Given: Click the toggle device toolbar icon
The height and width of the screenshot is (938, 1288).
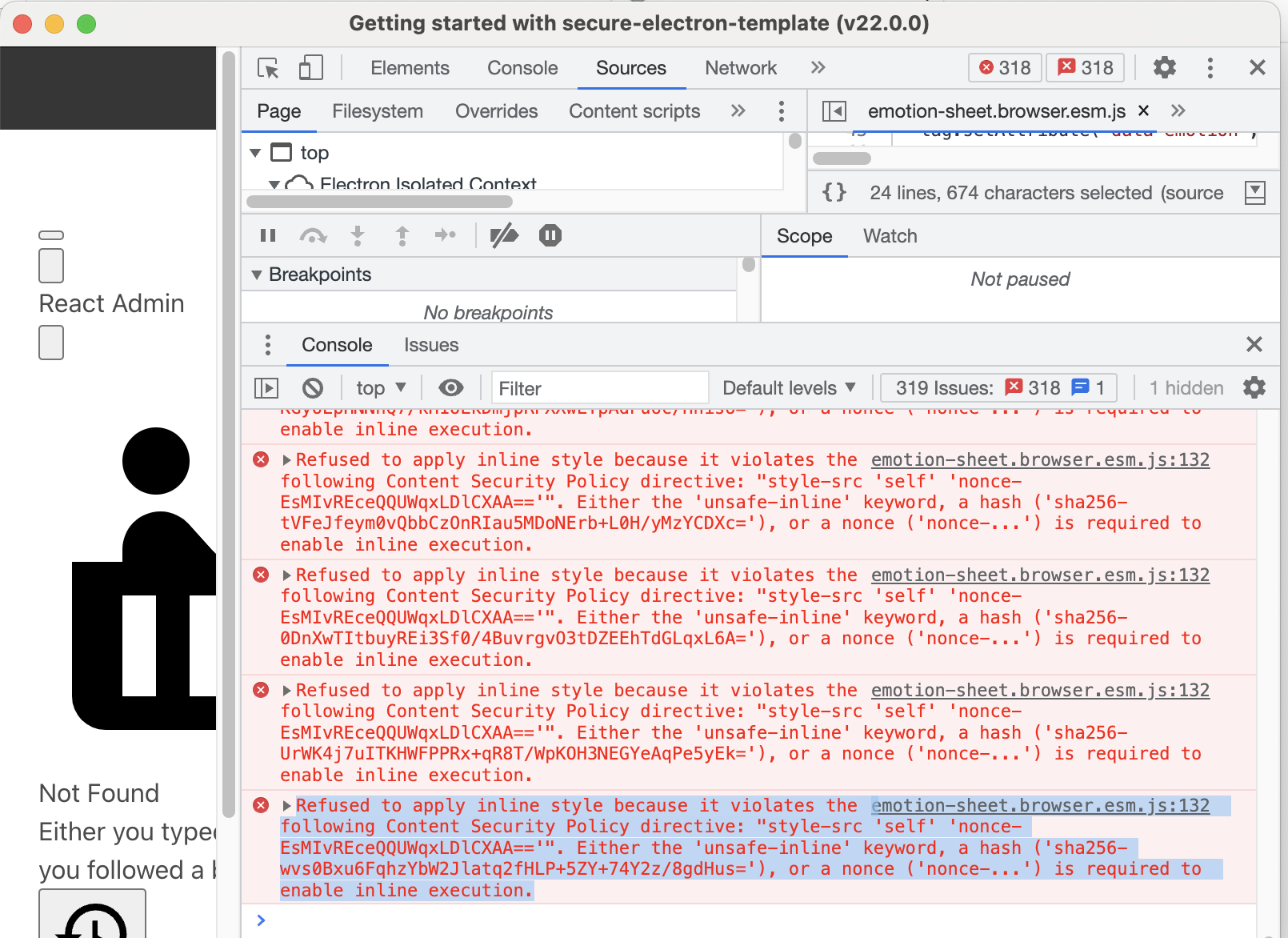Looking at the screenshot, I should pyautogui.click(x=311, y=67).
